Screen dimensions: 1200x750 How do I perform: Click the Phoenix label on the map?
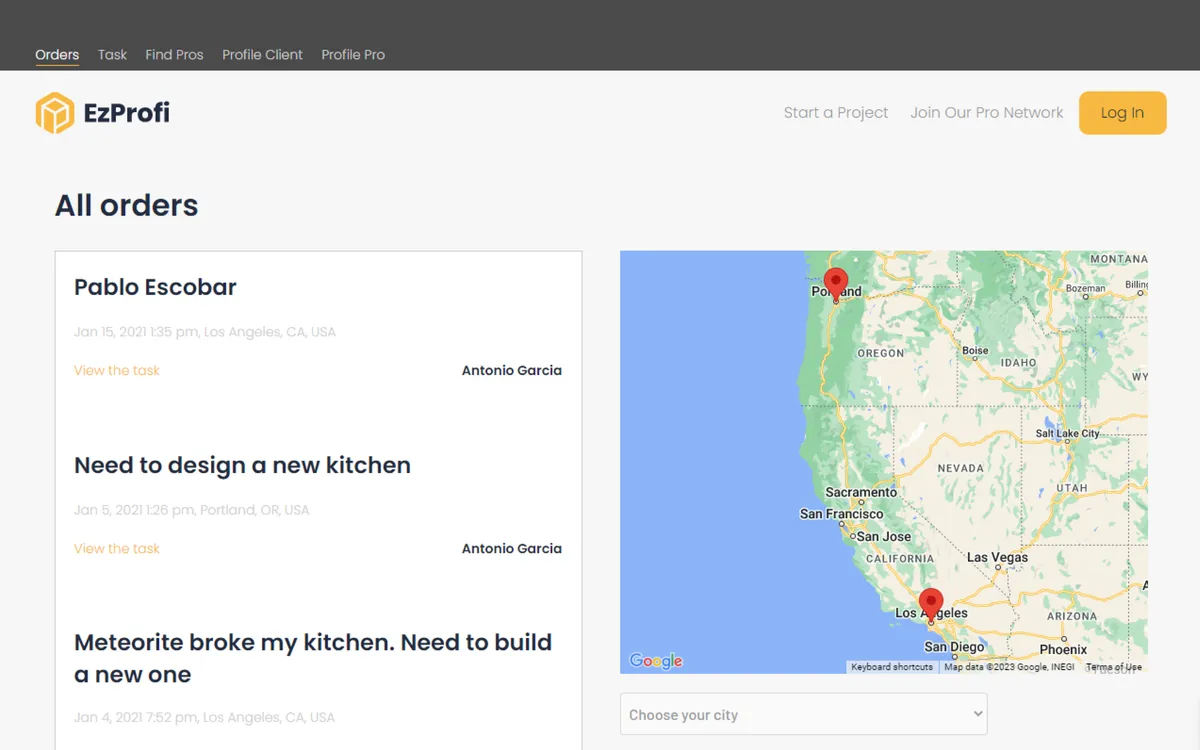(x=1063, y=650)
